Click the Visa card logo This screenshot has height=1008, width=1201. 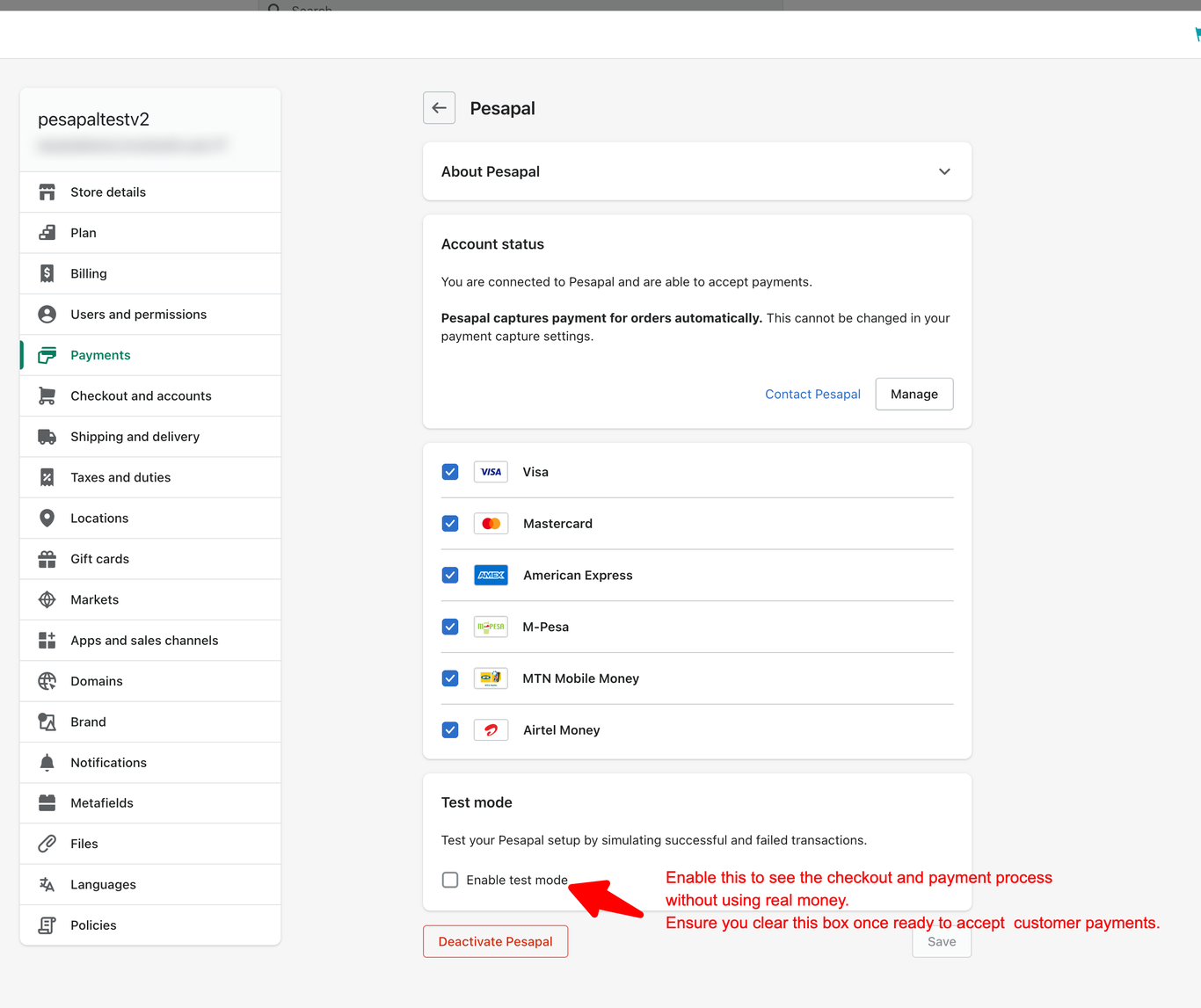[491, 472]
